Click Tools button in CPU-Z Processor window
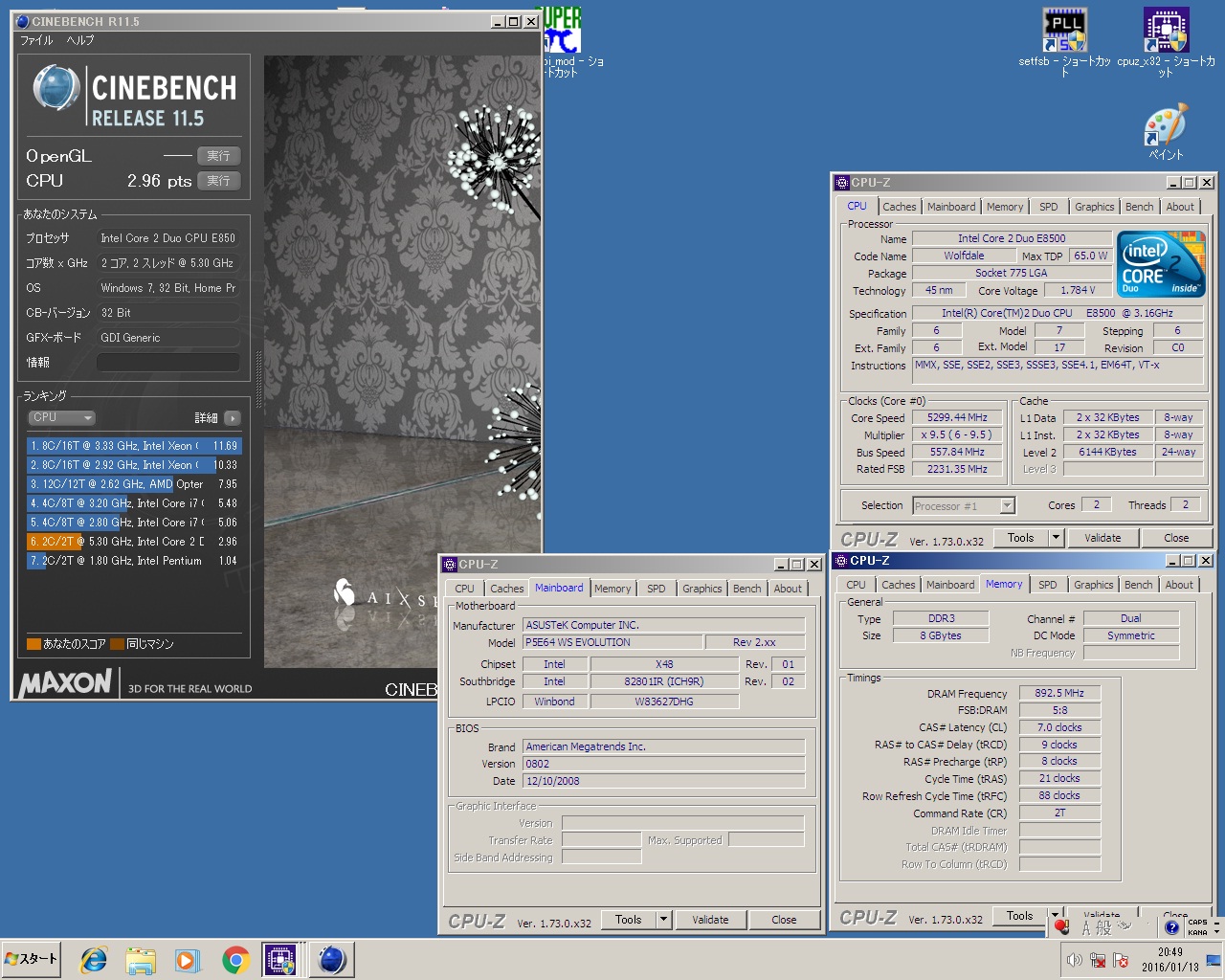This screenshot has height=980, width=1225. tap(1020, 538)
